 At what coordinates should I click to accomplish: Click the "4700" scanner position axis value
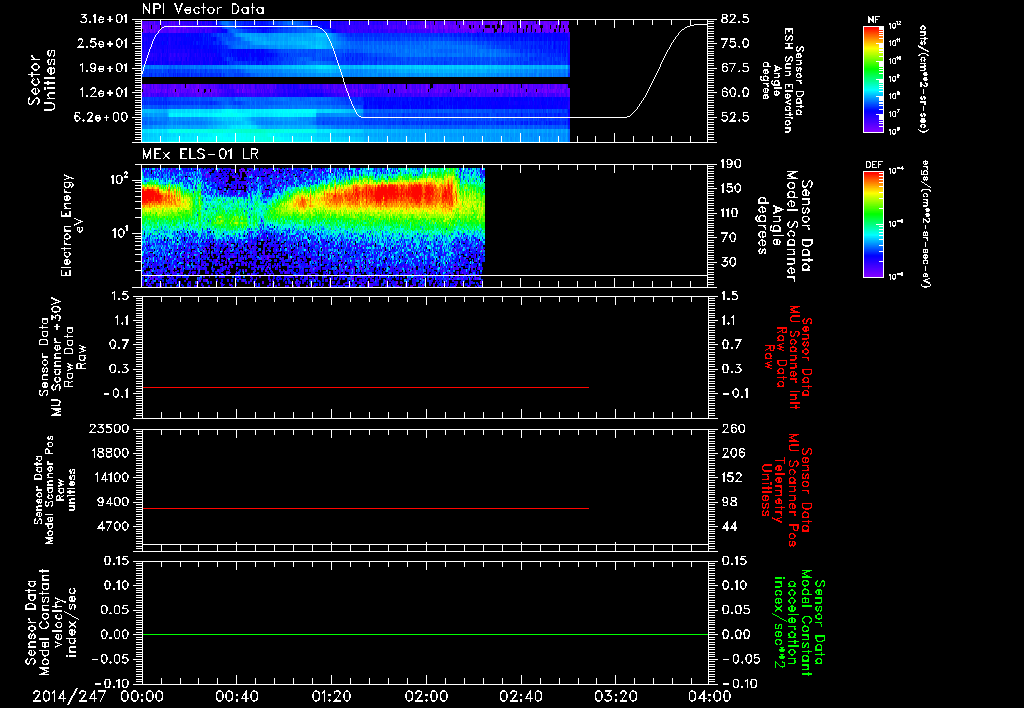tap(112, 526)
